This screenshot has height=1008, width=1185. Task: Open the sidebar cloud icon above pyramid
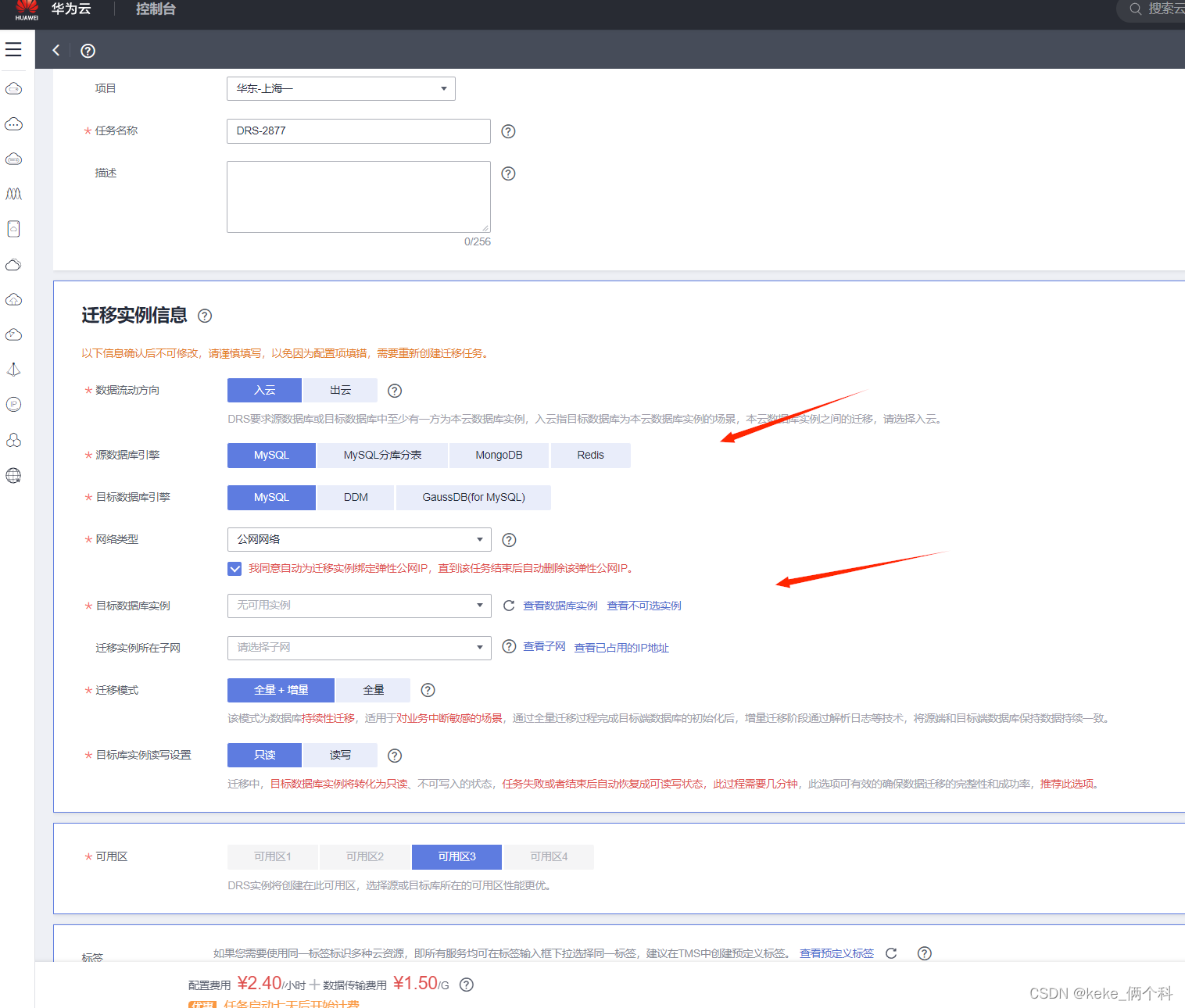(13, 334)
